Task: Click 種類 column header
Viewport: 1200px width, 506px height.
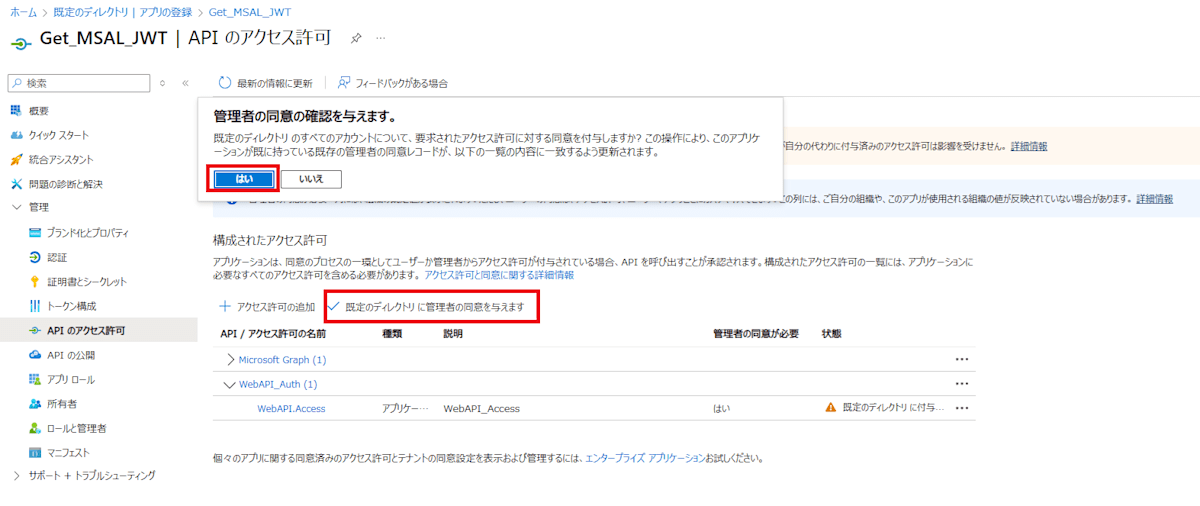Action: coord(392,333)
